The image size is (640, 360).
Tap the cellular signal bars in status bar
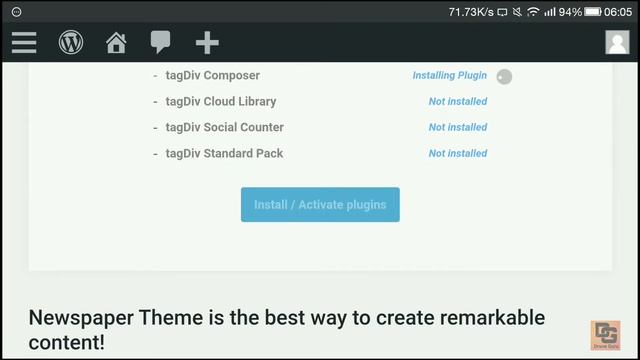tap(550, 12)
